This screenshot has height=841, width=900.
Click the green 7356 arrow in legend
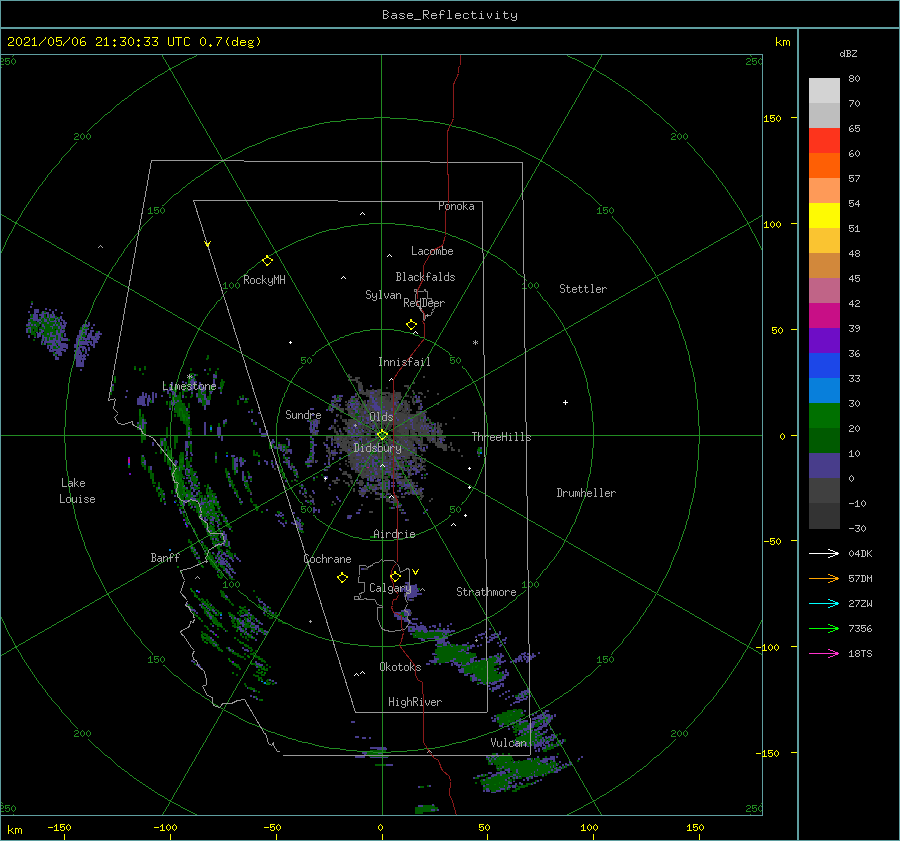coord(824,629)
